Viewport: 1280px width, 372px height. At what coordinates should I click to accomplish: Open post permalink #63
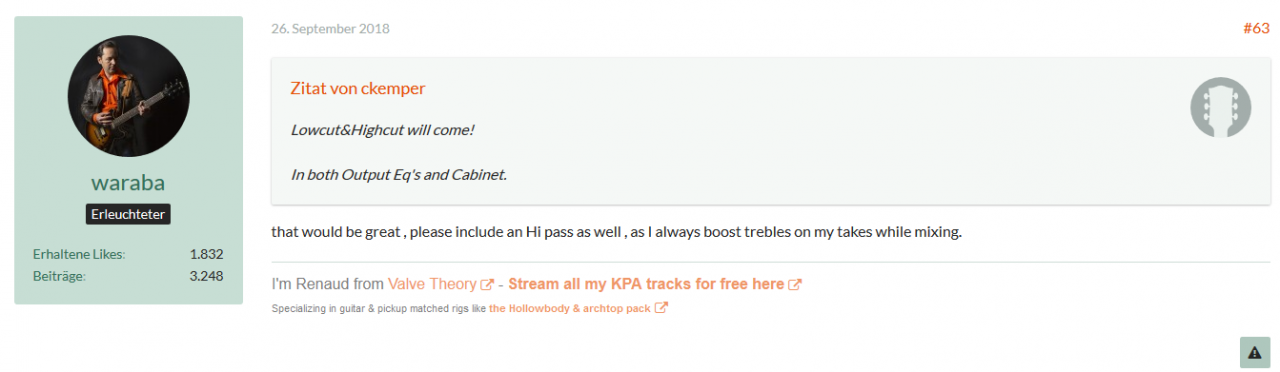1256,28
